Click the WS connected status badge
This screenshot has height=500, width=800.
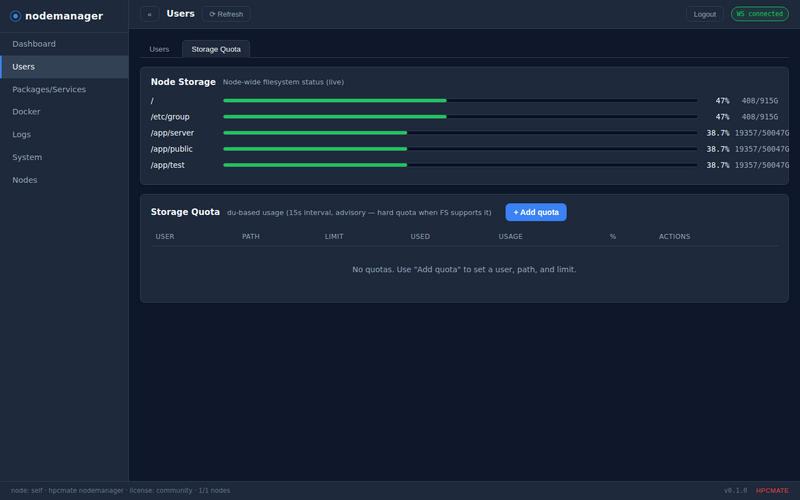point(759,14)
